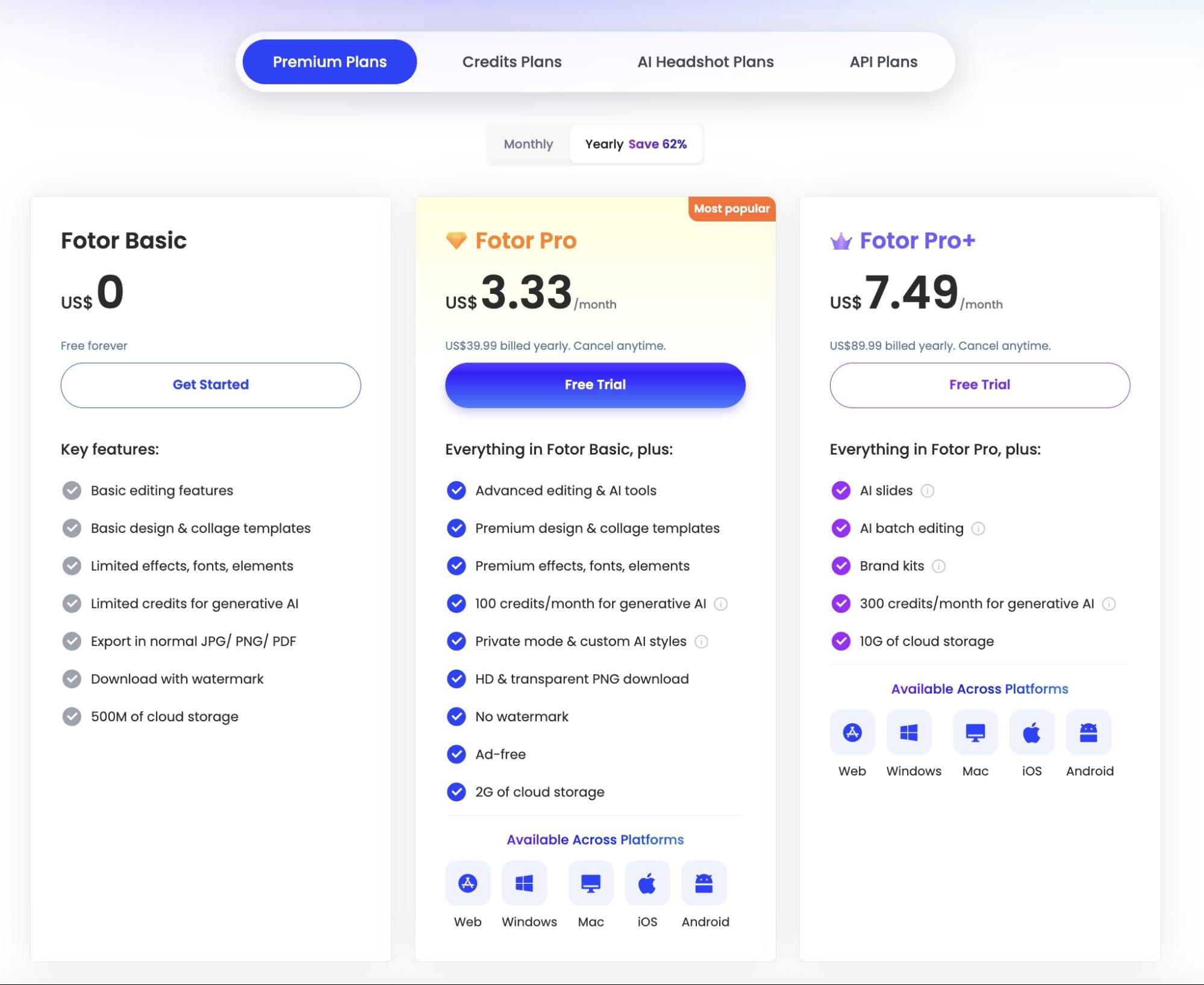Click 'Premium design & collage templates' text
The height and width of the screenshot is (985, 1204).
coord(597,529)
